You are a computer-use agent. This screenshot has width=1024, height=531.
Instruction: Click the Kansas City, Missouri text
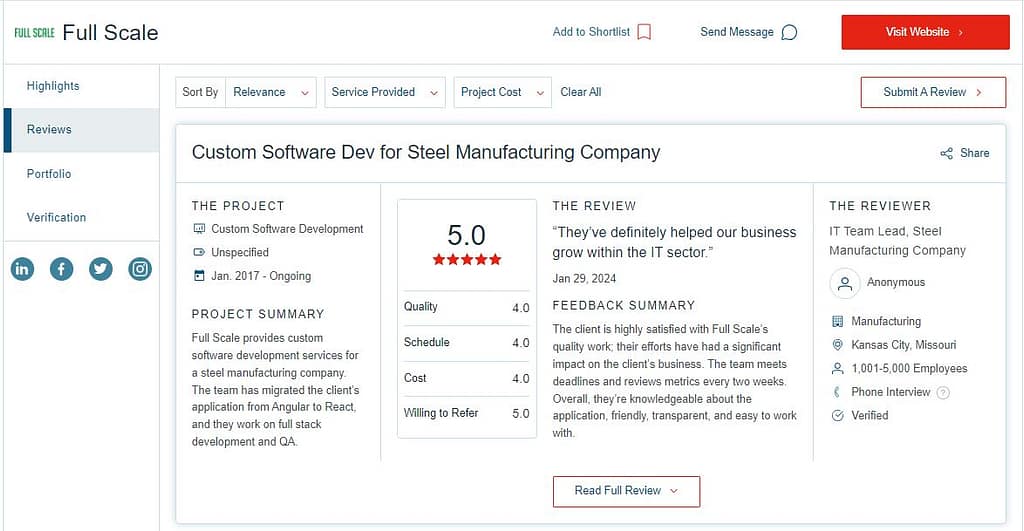(x=903, y=345)
